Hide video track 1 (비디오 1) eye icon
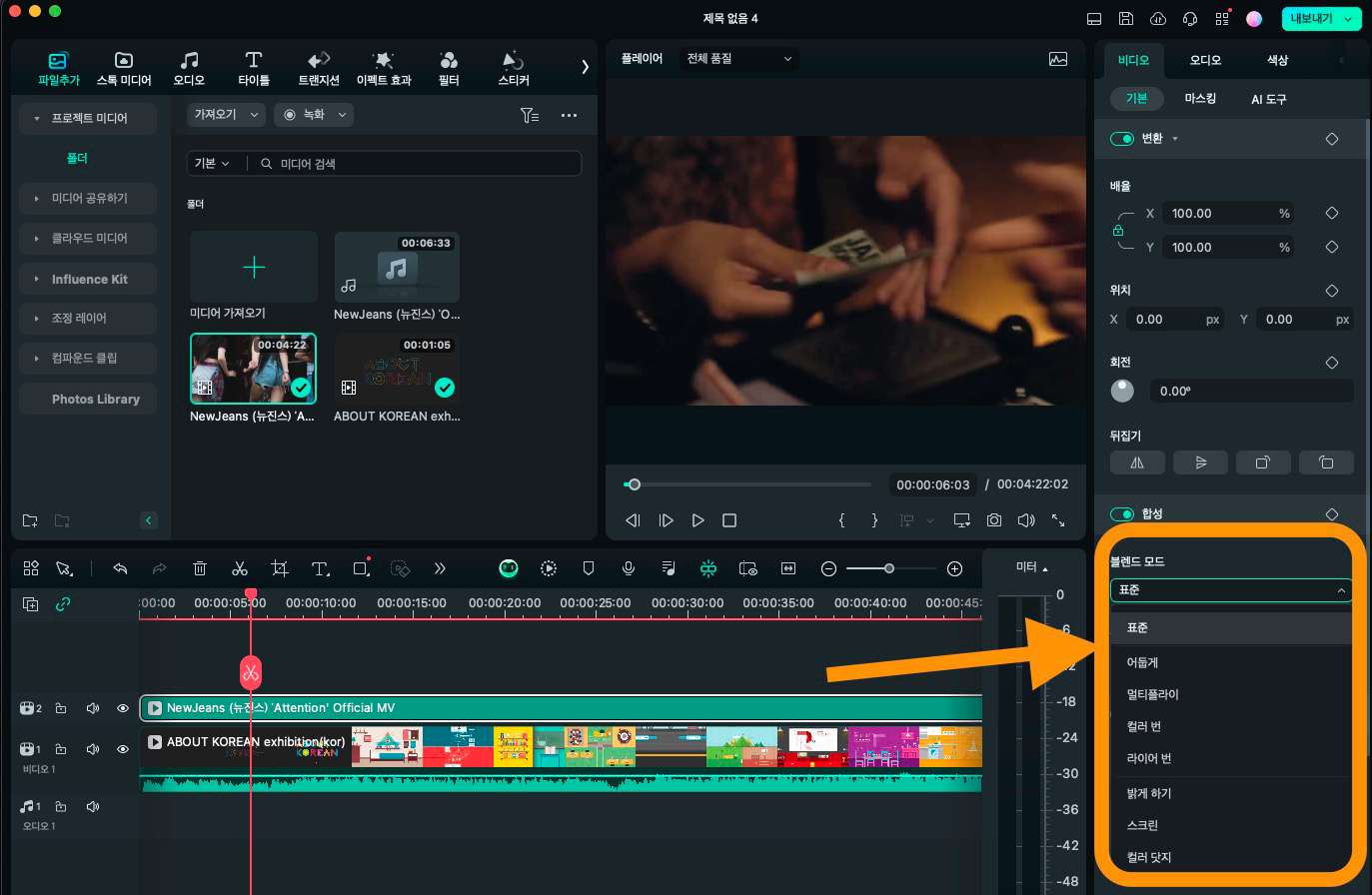Viewport: 1372px width, 895px height. (123, 748)
